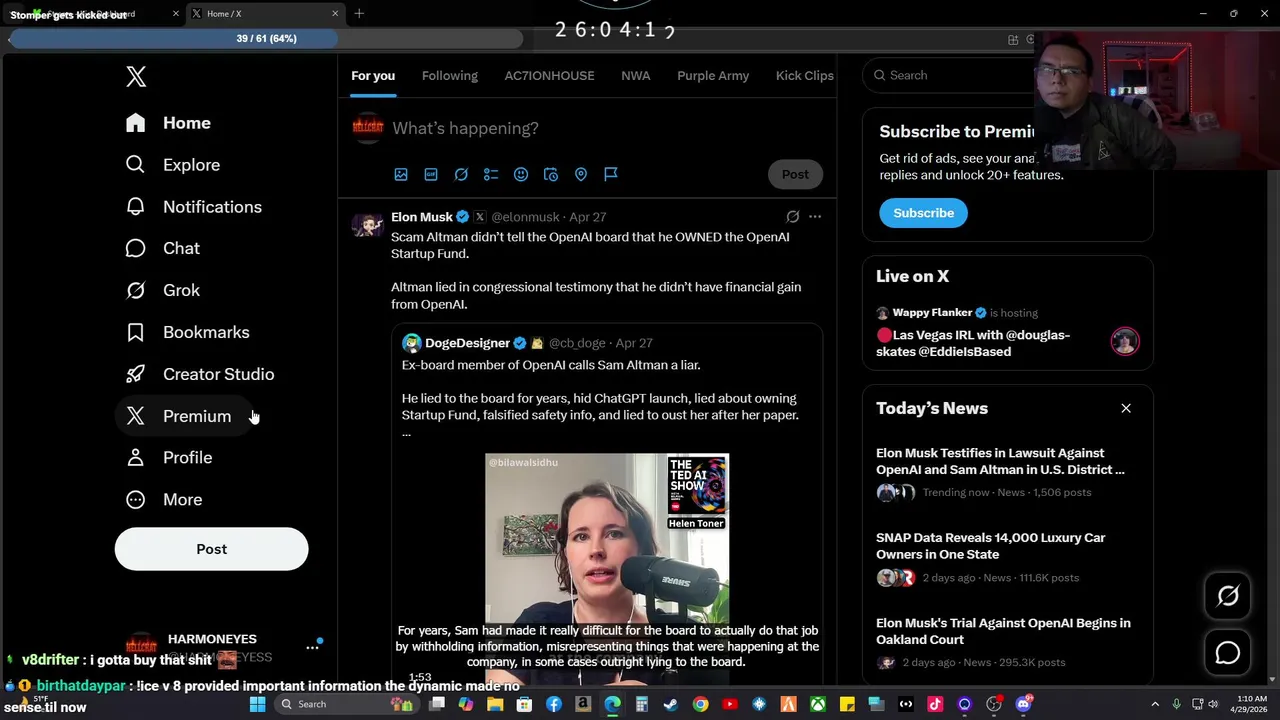
Task: Switch to the Kick Clips tab
Action: pos(805,76)
